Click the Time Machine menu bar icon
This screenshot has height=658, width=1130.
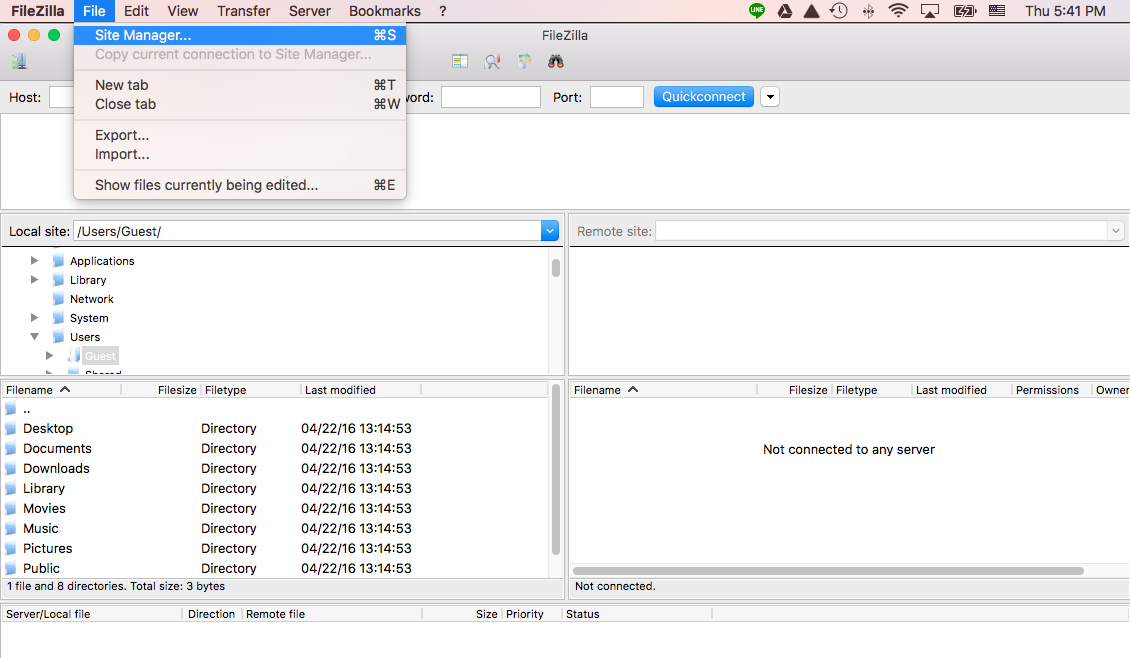(839, 11)
